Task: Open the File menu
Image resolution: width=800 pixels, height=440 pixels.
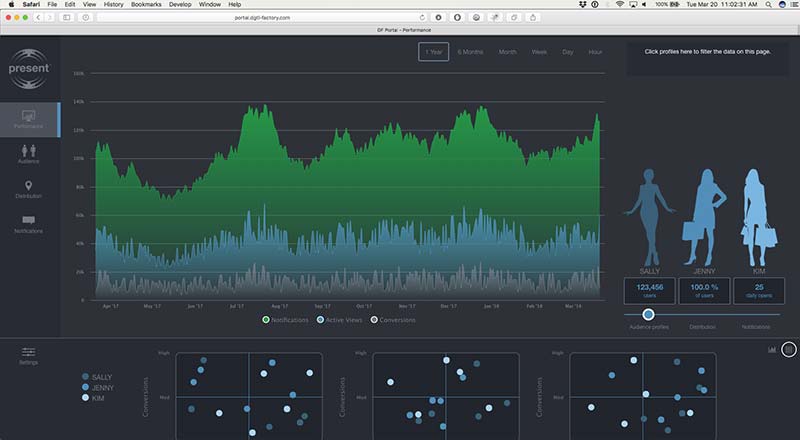Action: (52, 4)
